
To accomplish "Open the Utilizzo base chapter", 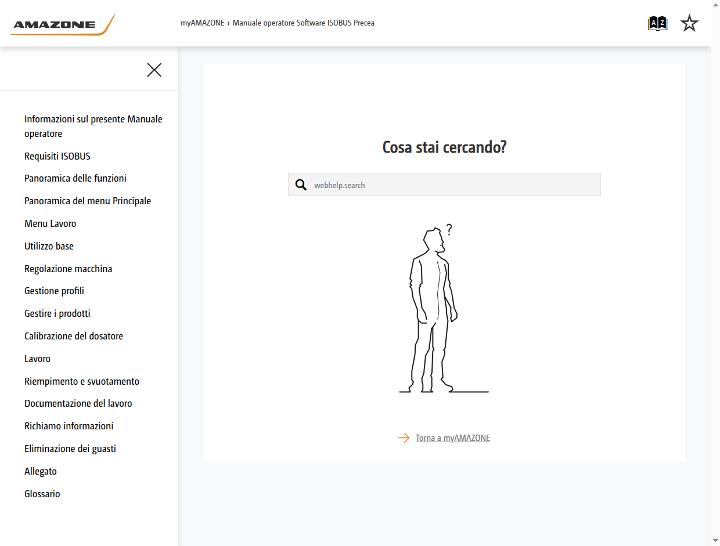I will pos(49,246).
